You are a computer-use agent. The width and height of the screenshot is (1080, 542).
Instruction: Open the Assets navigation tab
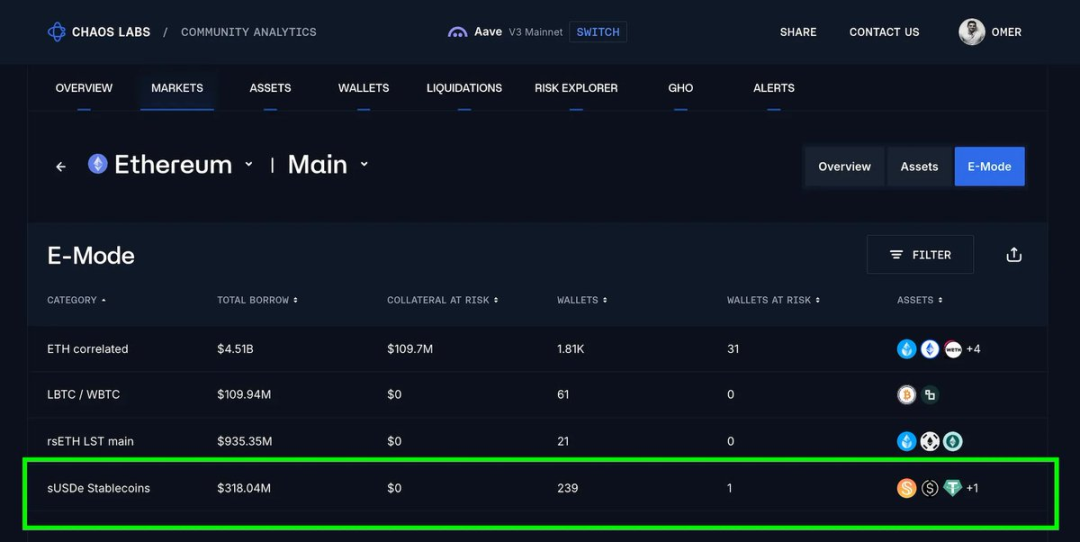tap(270, 88)
